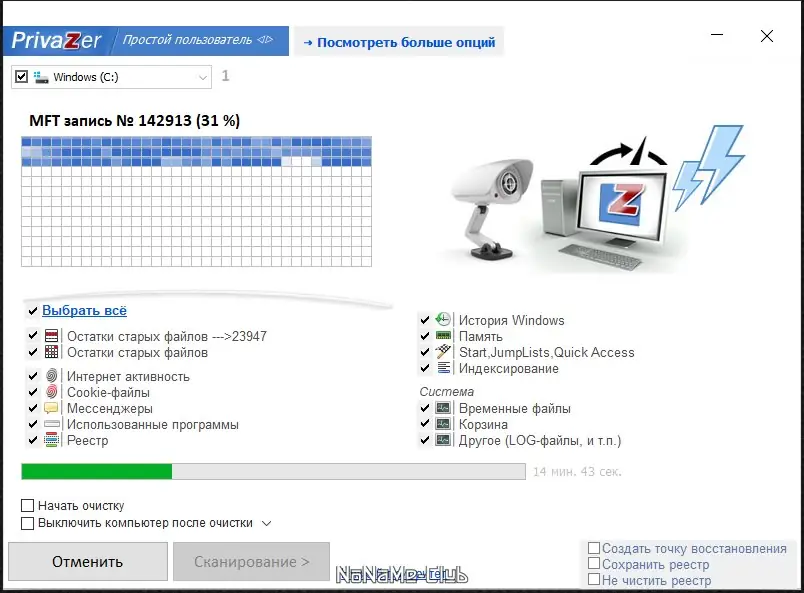The image size is (804, 593).
Task: Uncheck Cookie-файлы checkmark
Action: (33, 392)
